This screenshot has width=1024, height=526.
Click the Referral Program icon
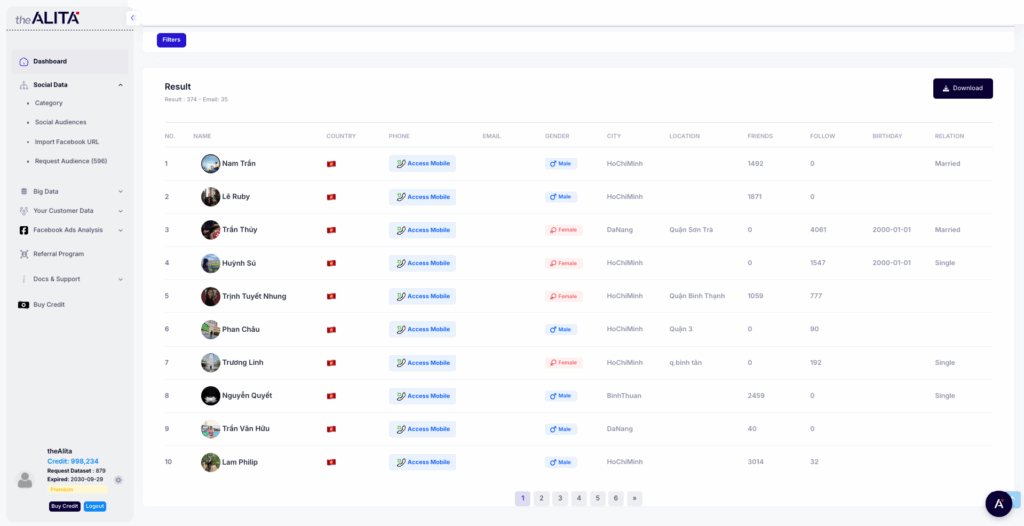(24, 254)
